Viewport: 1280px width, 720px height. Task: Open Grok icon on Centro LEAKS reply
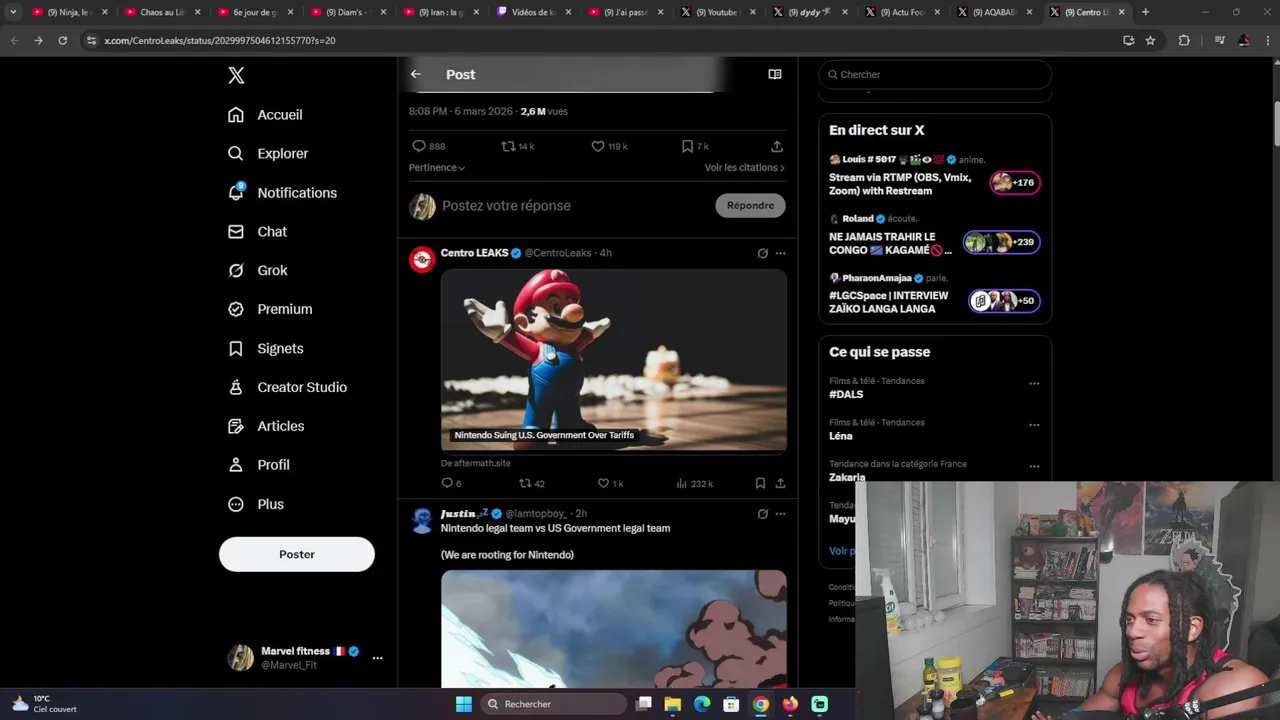[x=763, y=253]
